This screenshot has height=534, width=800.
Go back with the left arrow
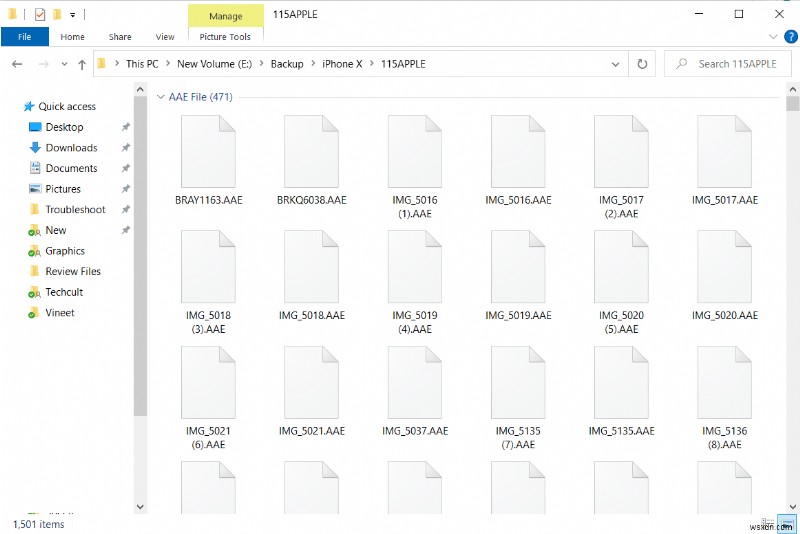[x=17, y=64]
